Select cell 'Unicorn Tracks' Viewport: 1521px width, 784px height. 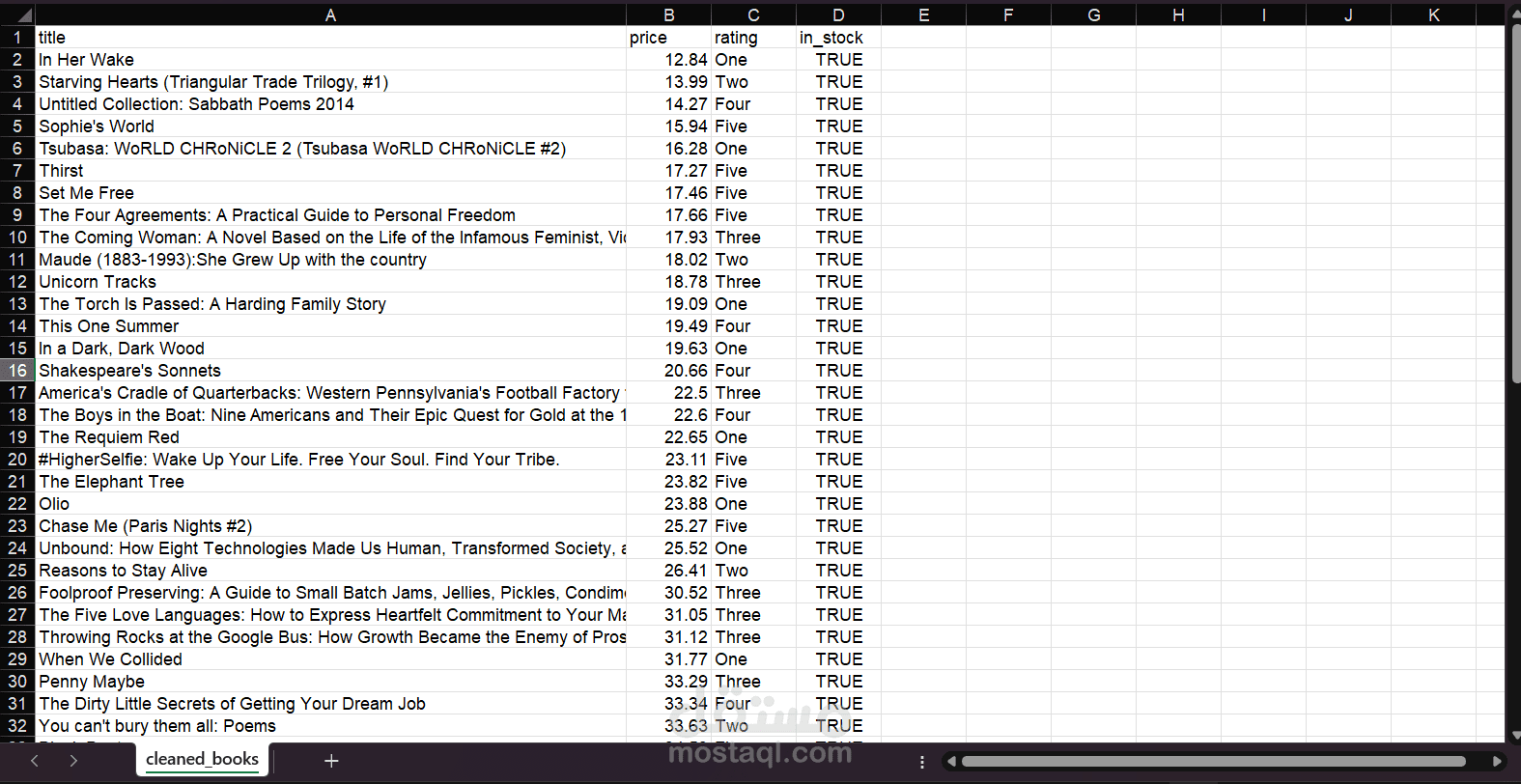(x=330, y=282)
